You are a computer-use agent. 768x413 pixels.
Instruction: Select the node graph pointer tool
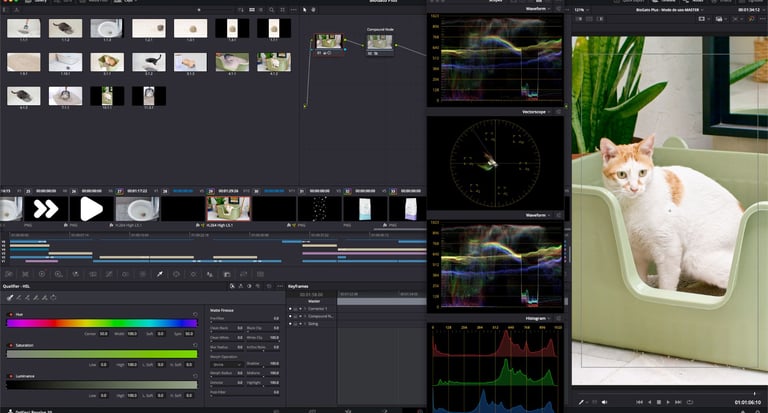click(305, 10)
